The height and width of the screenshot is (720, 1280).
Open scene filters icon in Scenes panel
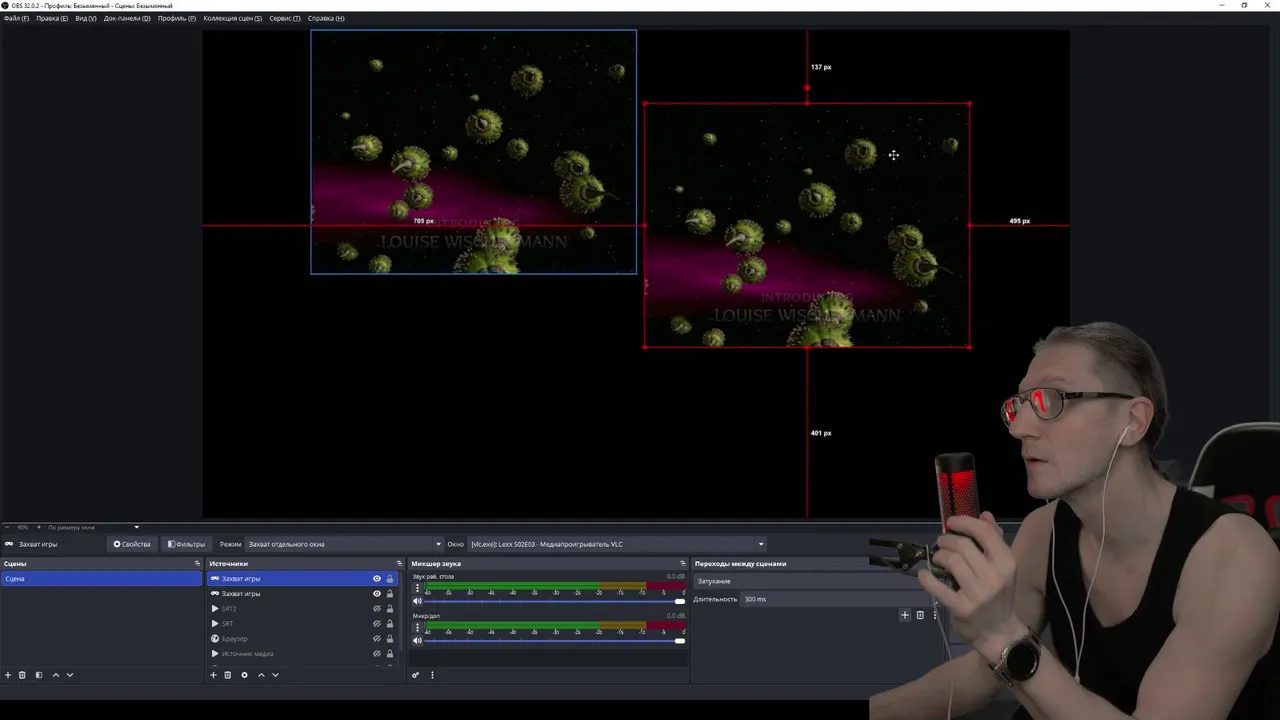pos(39,675)
